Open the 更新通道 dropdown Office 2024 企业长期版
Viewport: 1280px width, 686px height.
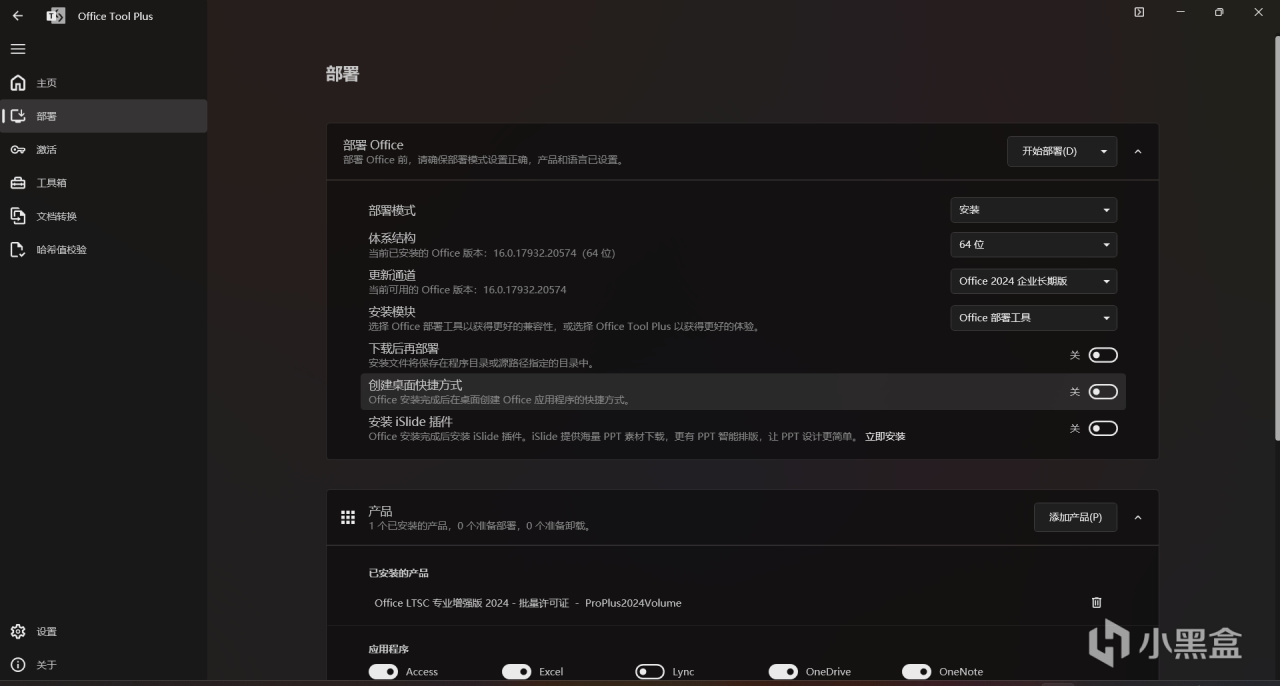coord(1033,281)
